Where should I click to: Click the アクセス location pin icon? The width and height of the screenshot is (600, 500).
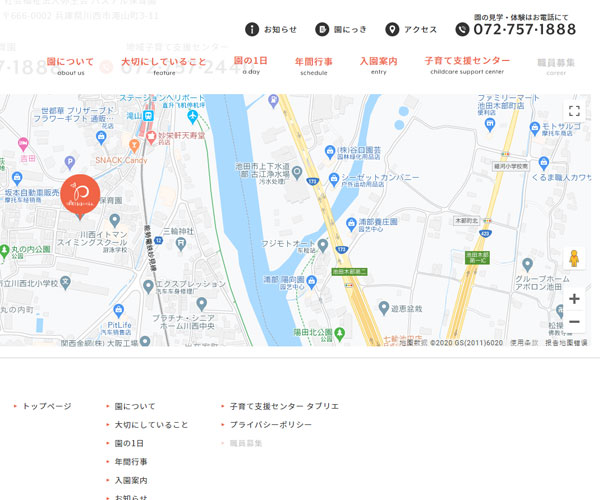(x=392, y=30)
